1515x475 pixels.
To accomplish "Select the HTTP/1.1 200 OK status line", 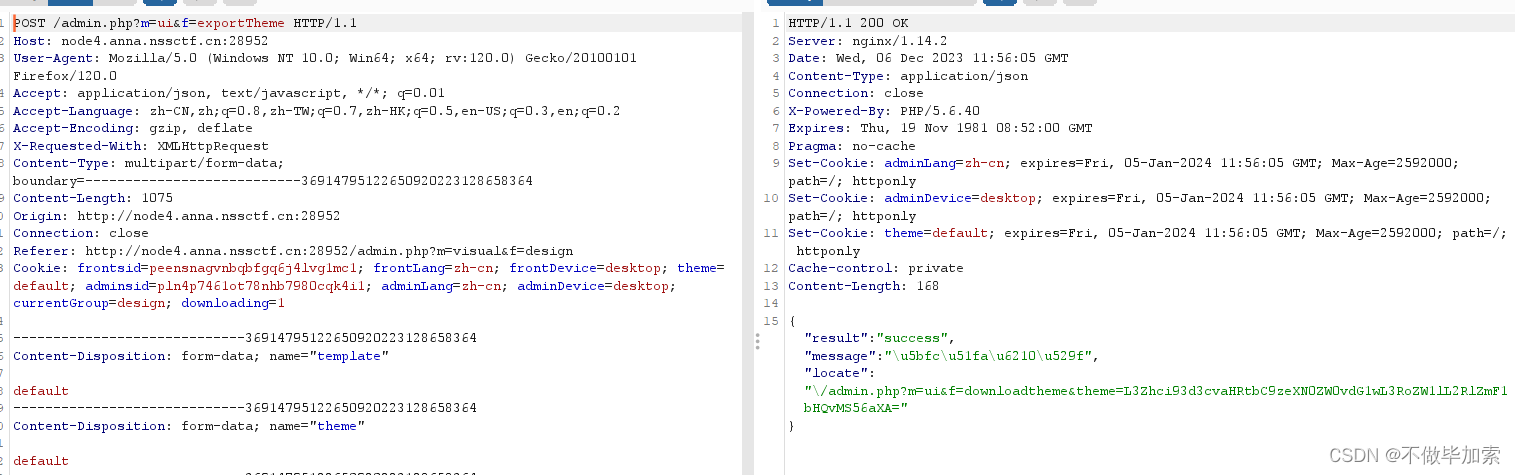I will tap(848, 23).
